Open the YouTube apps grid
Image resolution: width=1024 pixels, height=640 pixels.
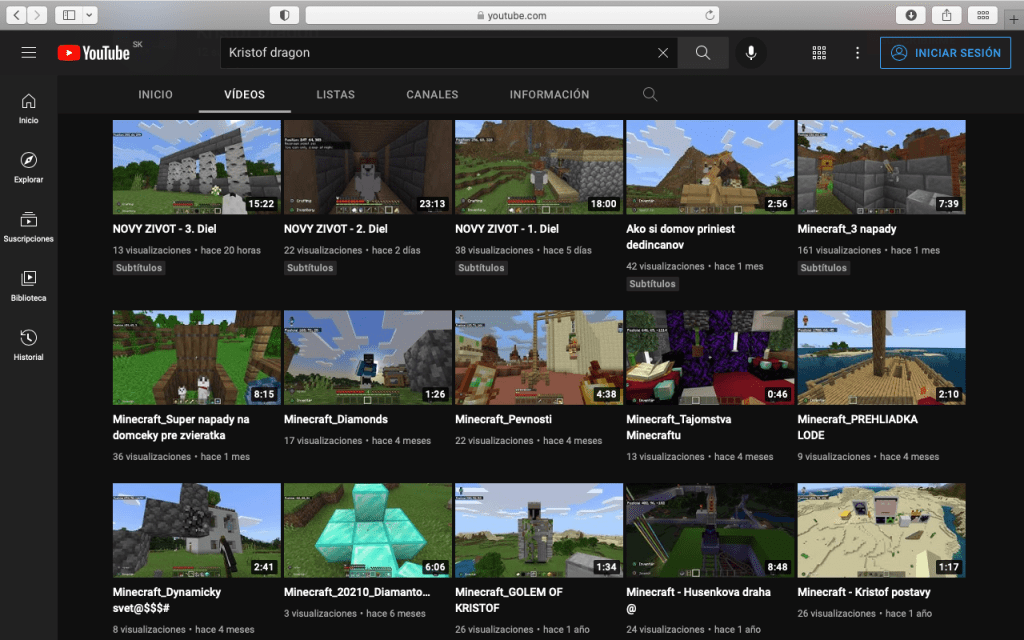click(819, 53)
